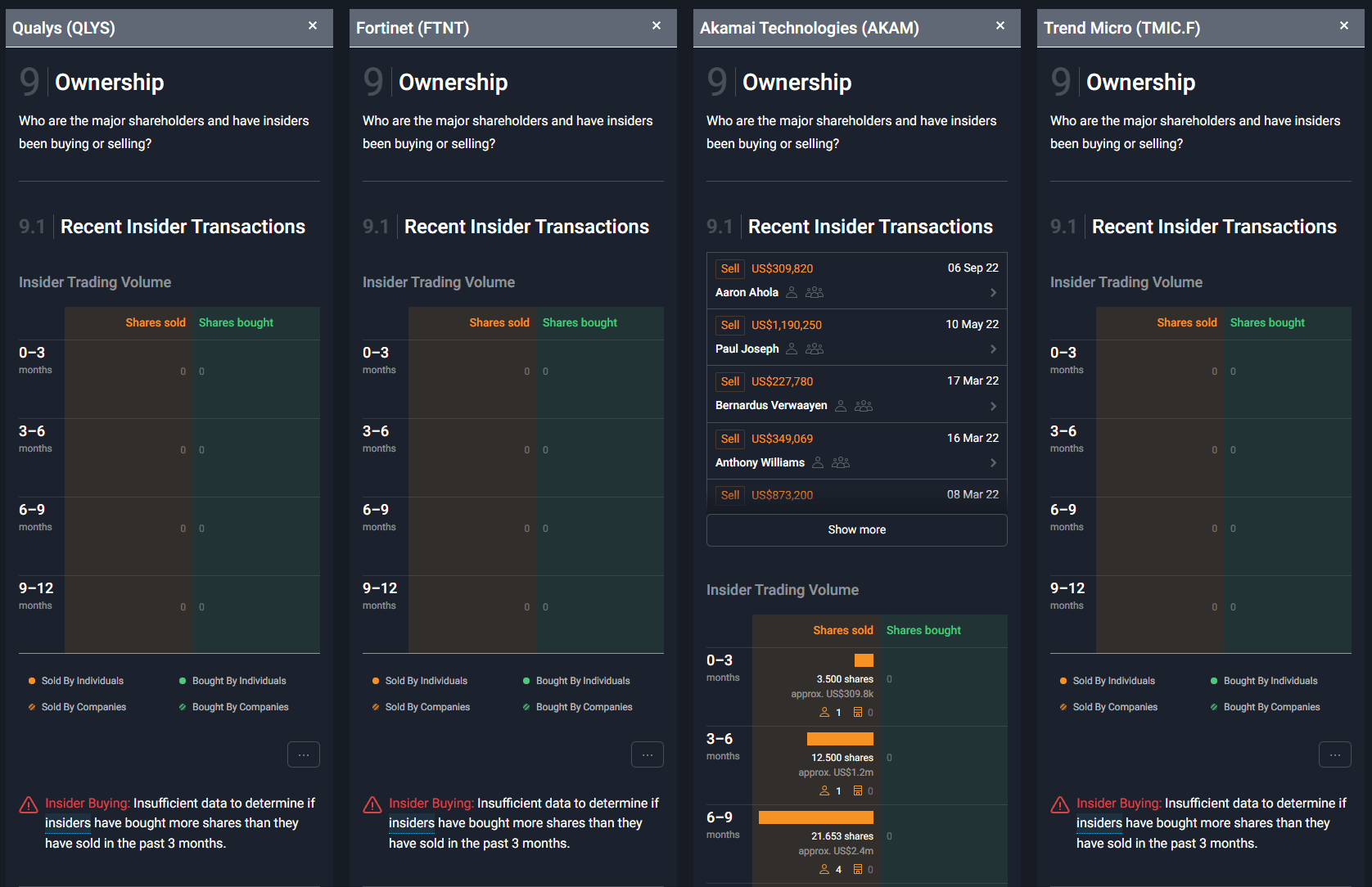Screen dimensions: 1372x887
Task: Toggle Bought By Companies legend in Fortinet panel
Action: click(x=577, y=707)
